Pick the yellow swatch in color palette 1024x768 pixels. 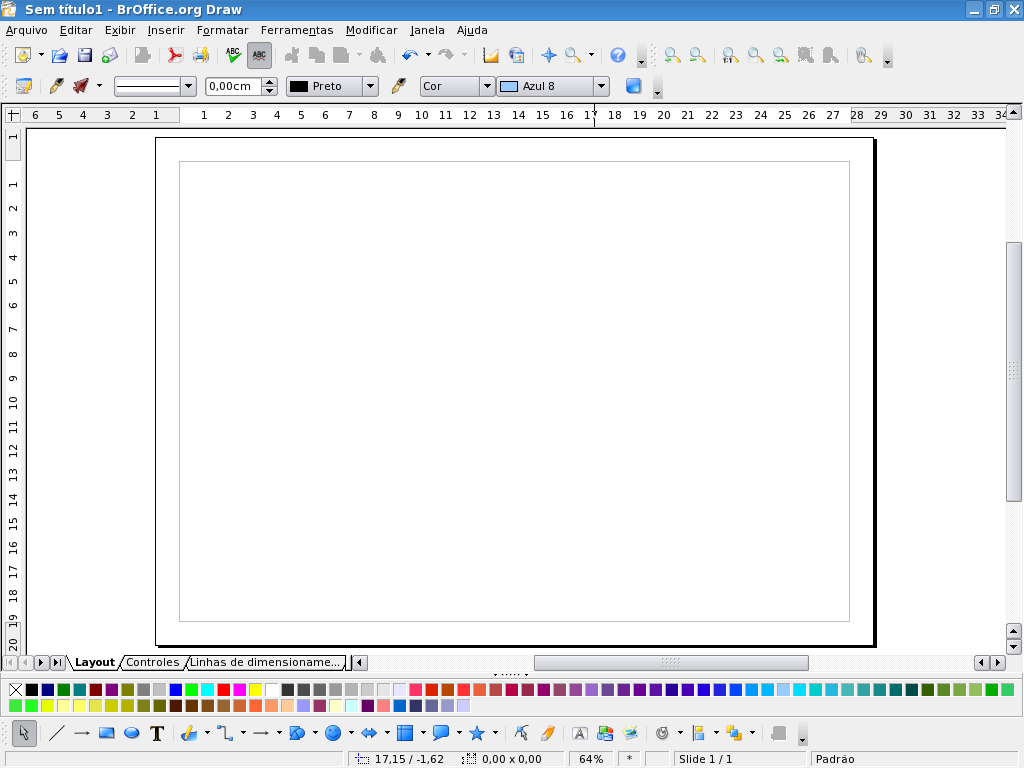(255, 690)
